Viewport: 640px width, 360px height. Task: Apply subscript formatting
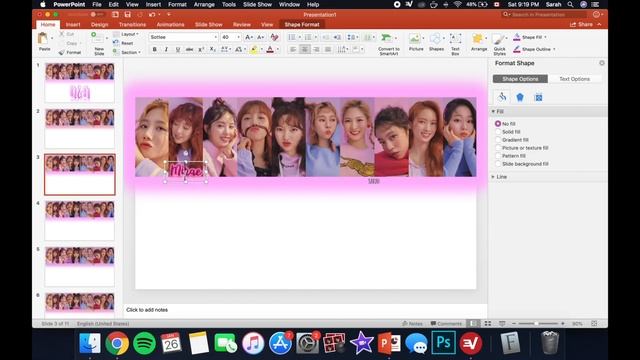[x=212, y=49]
